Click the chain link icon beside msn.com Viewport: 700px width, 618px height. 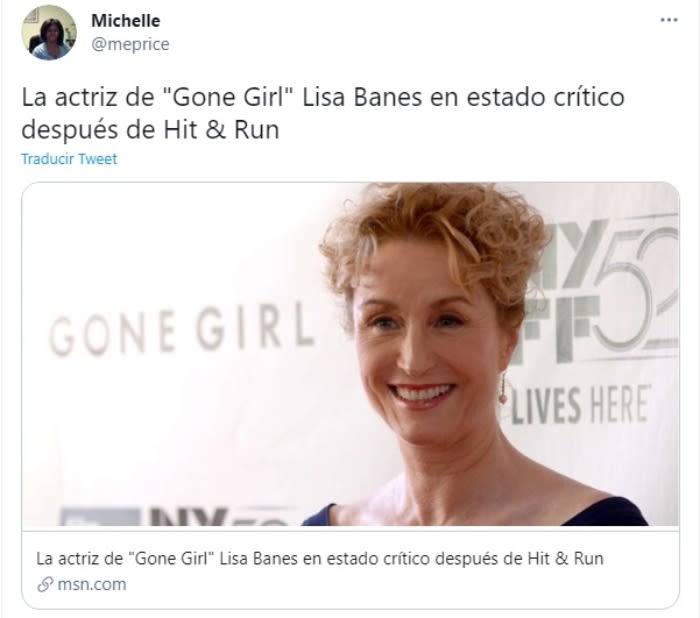[x=45, y=584]
